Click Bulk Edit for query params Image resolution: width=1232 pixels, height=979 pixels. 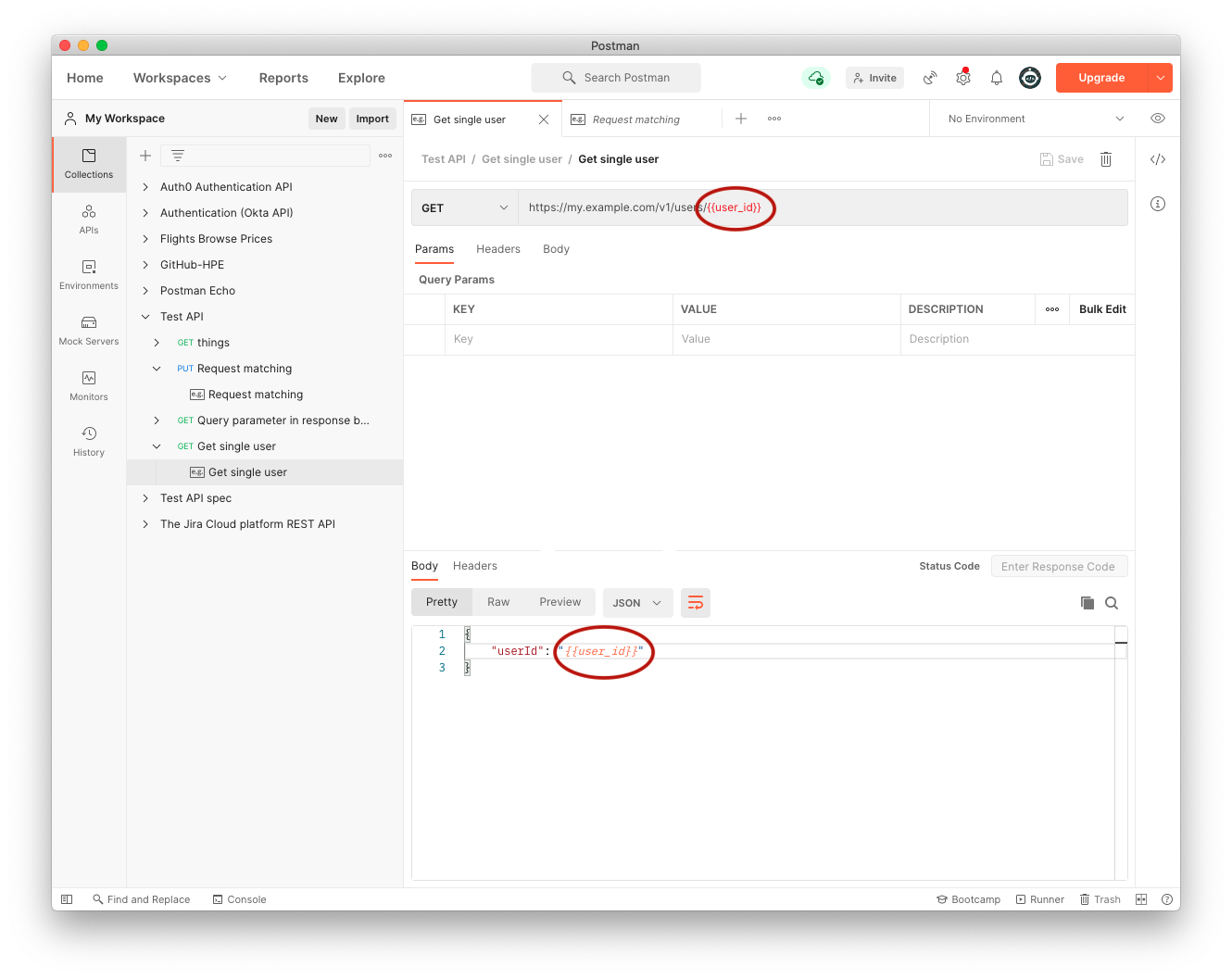pyautogui.click(x=1102, y=309)
